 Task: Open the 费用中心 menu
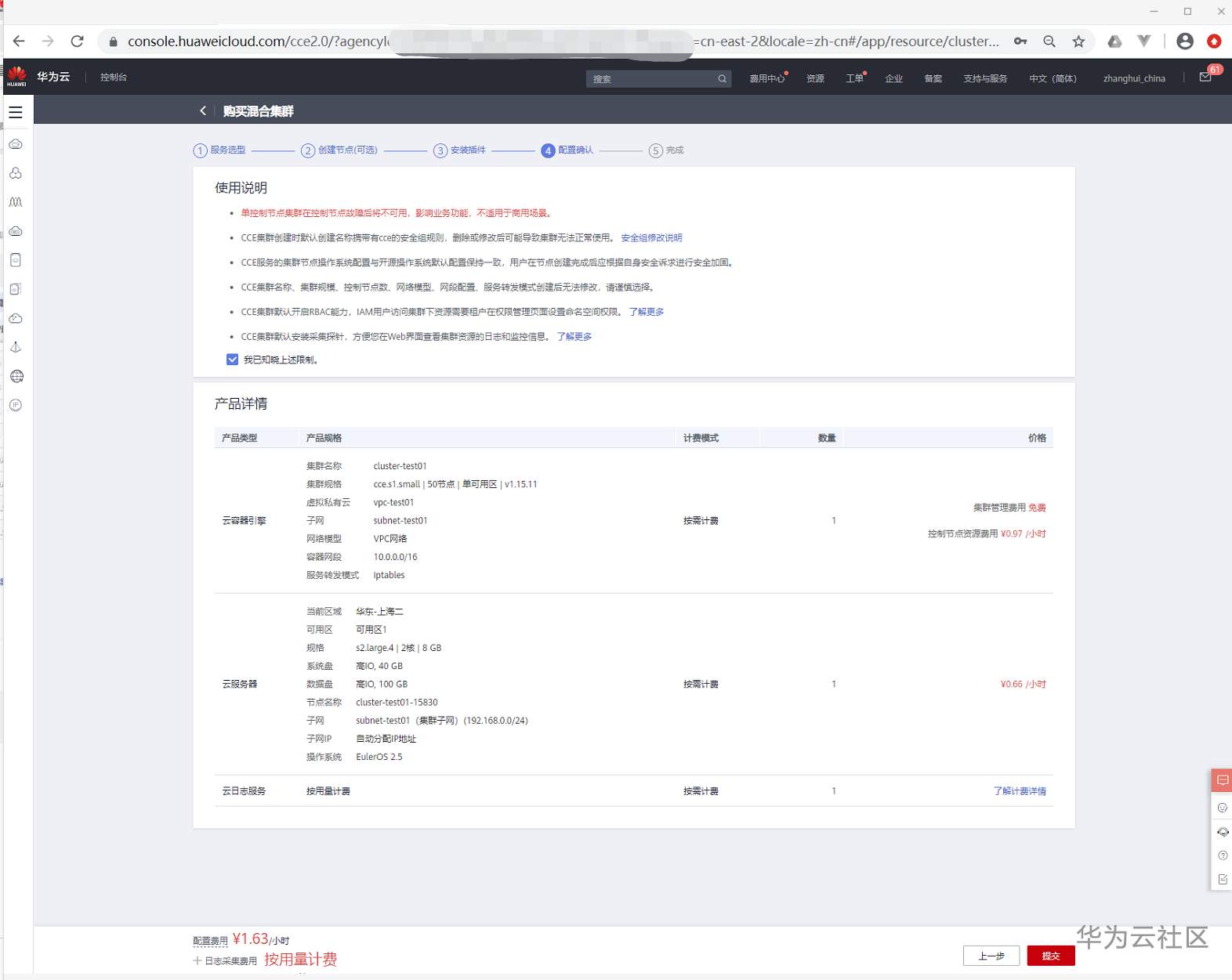[x=766, y=78]
